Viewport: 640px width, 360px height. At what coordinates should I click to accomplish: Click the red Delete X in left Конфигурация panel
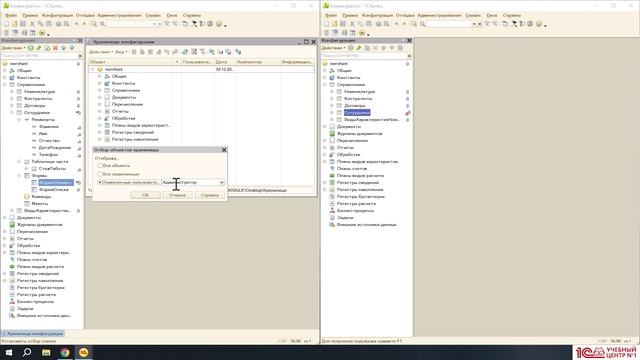tap(55, 48)
